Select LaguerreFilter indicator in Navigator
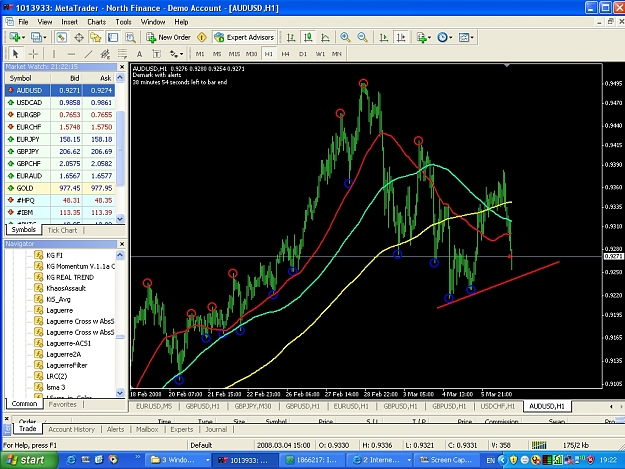 coord(67,365)
